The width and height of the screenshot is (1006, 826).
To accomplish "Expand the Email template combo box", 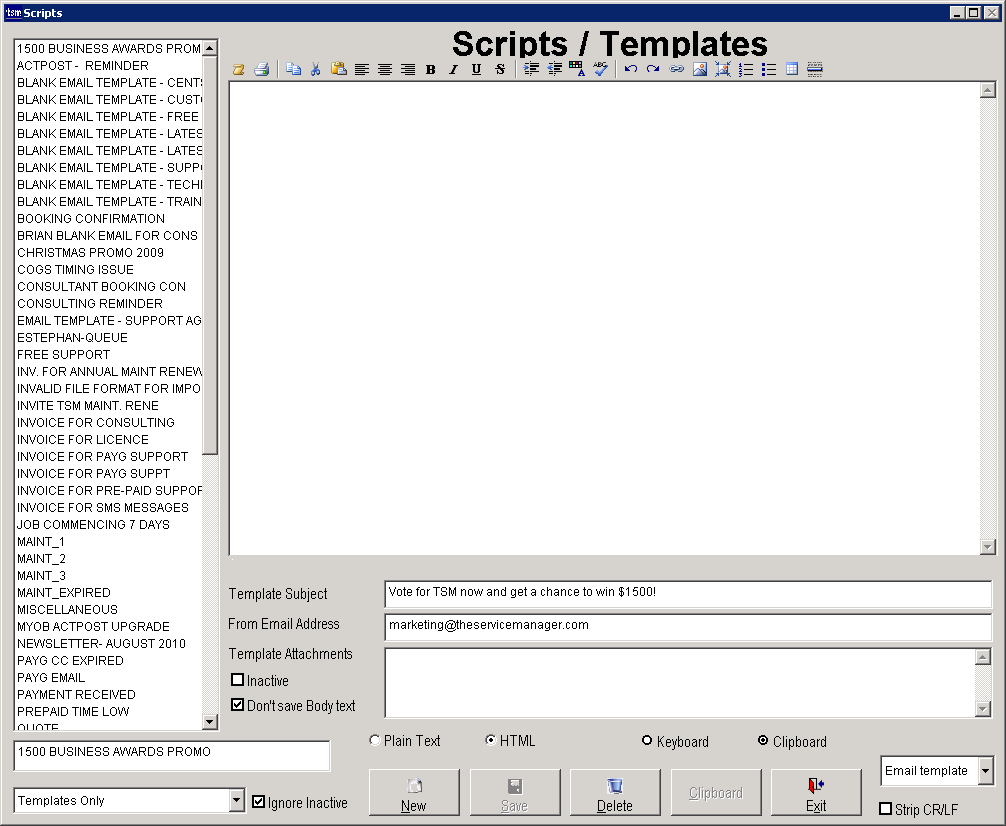I will pos(985,771).
